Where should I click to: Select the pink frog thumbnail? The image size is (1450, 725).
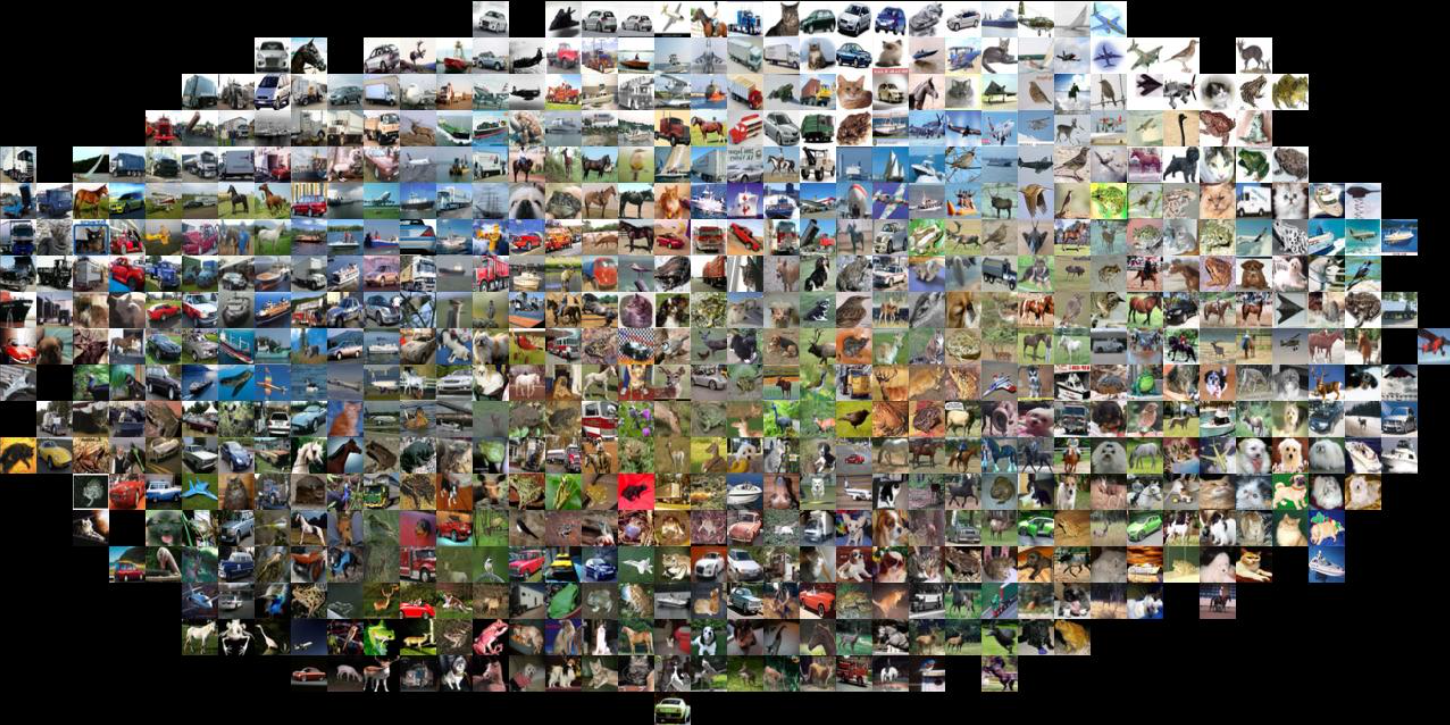click(x=491, y=636)
